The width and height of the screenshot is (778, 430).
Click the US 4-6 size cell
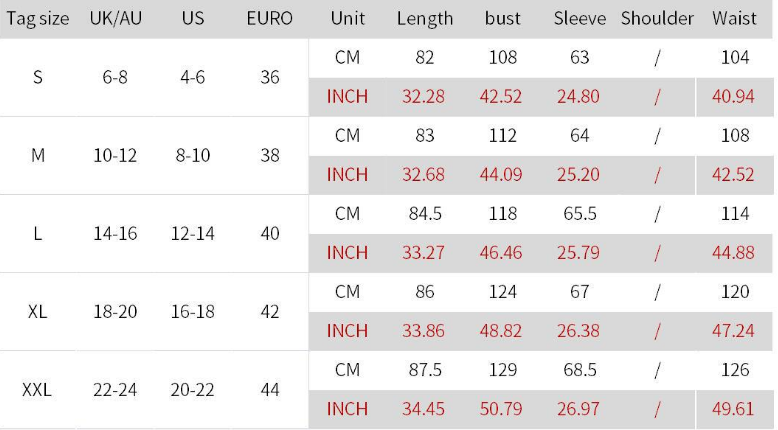(192, 77)
